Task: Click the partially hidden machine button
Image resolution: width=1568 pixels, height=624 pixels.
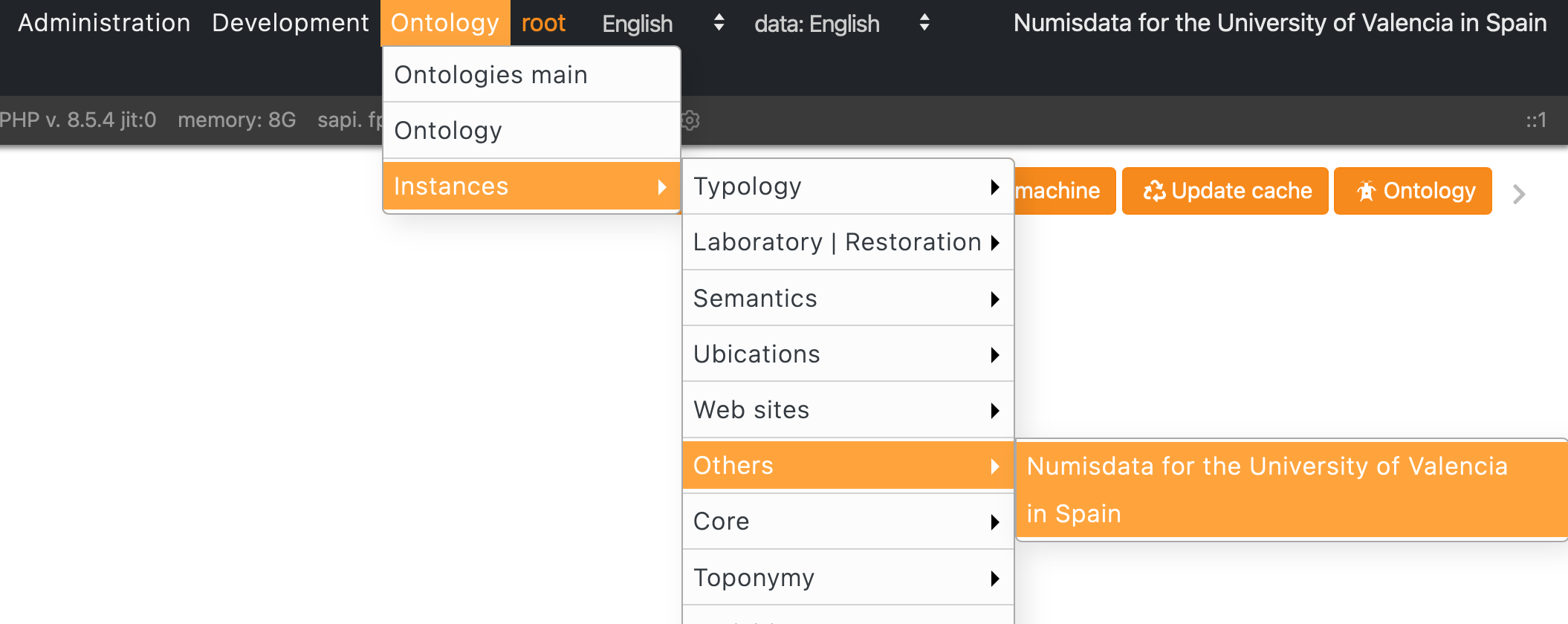Action: (x=1064, y=191)
